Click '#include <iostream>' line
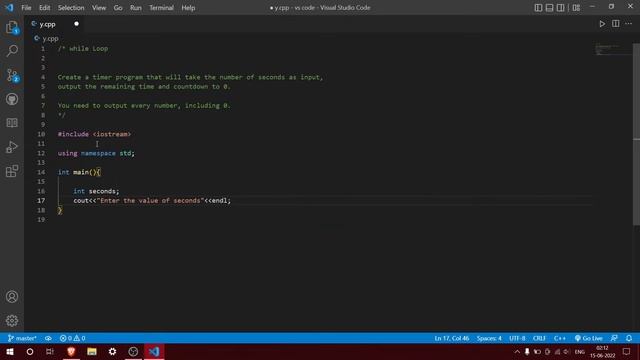Viewport: 640px width, 360px height. (x=94, y=134)
